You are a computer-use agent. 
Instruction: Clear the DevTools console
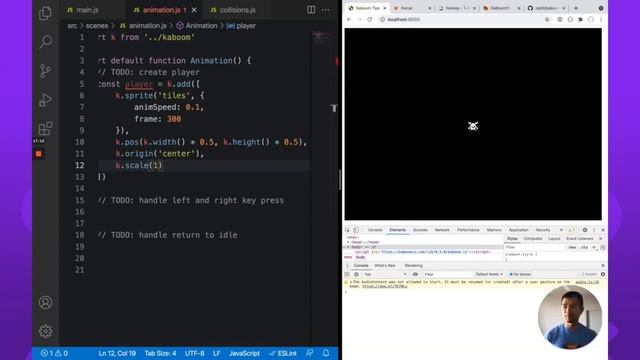(356, 274)
